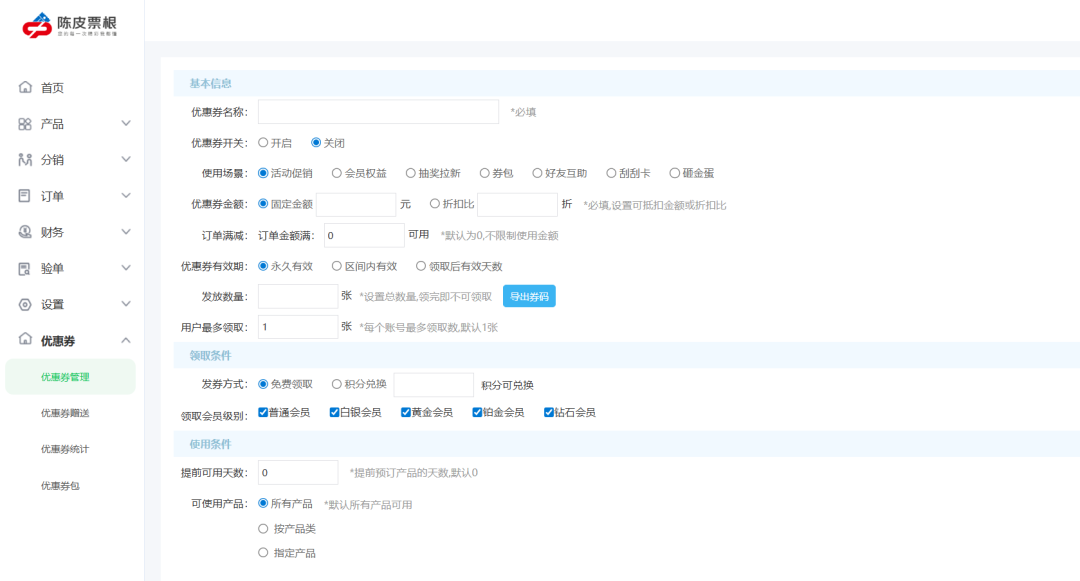Viewport: 1080px width, 581px height.
Task: Click the 优惠券 house icon in sidebar
Action: pos(25,339)
